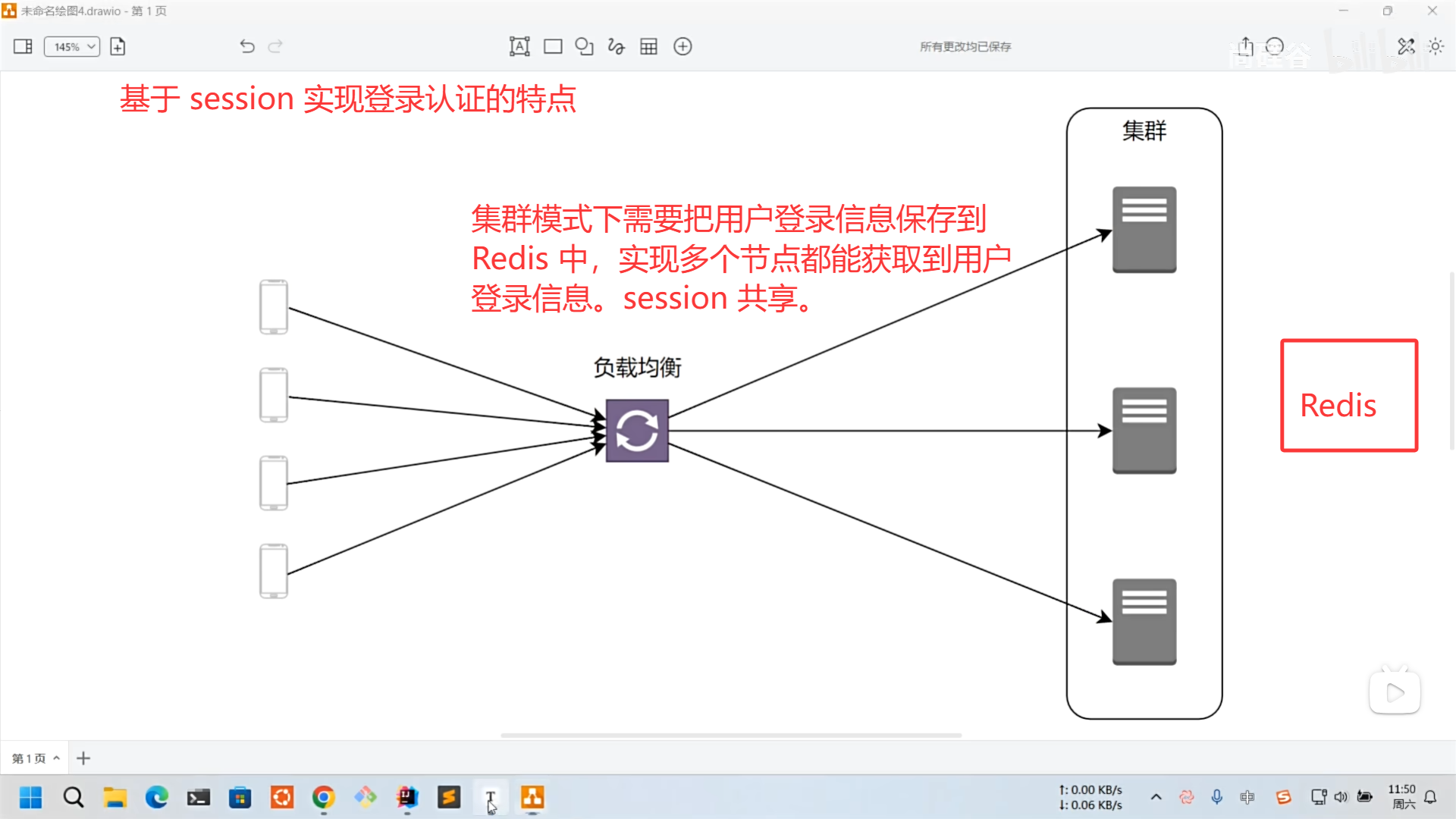
Task: Click the 所有更改均已保存 status text
Action: (x=965, y=46)
